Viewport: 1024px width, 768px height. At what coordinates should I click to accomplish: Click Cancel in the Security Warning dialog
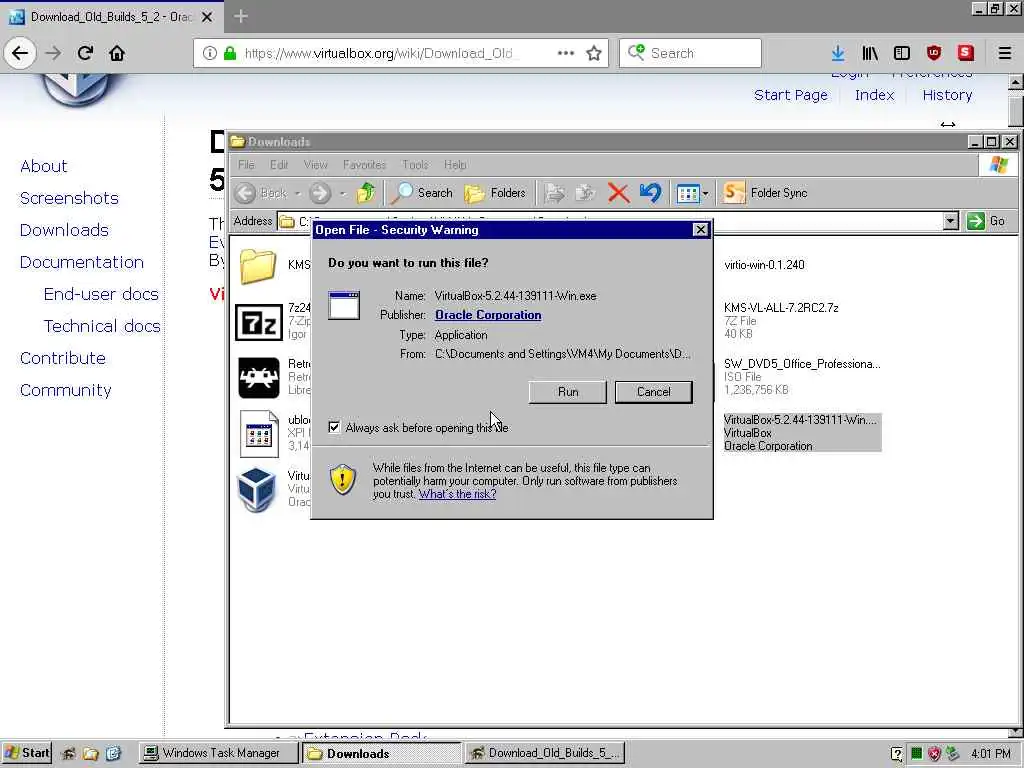tap(654, 392)
